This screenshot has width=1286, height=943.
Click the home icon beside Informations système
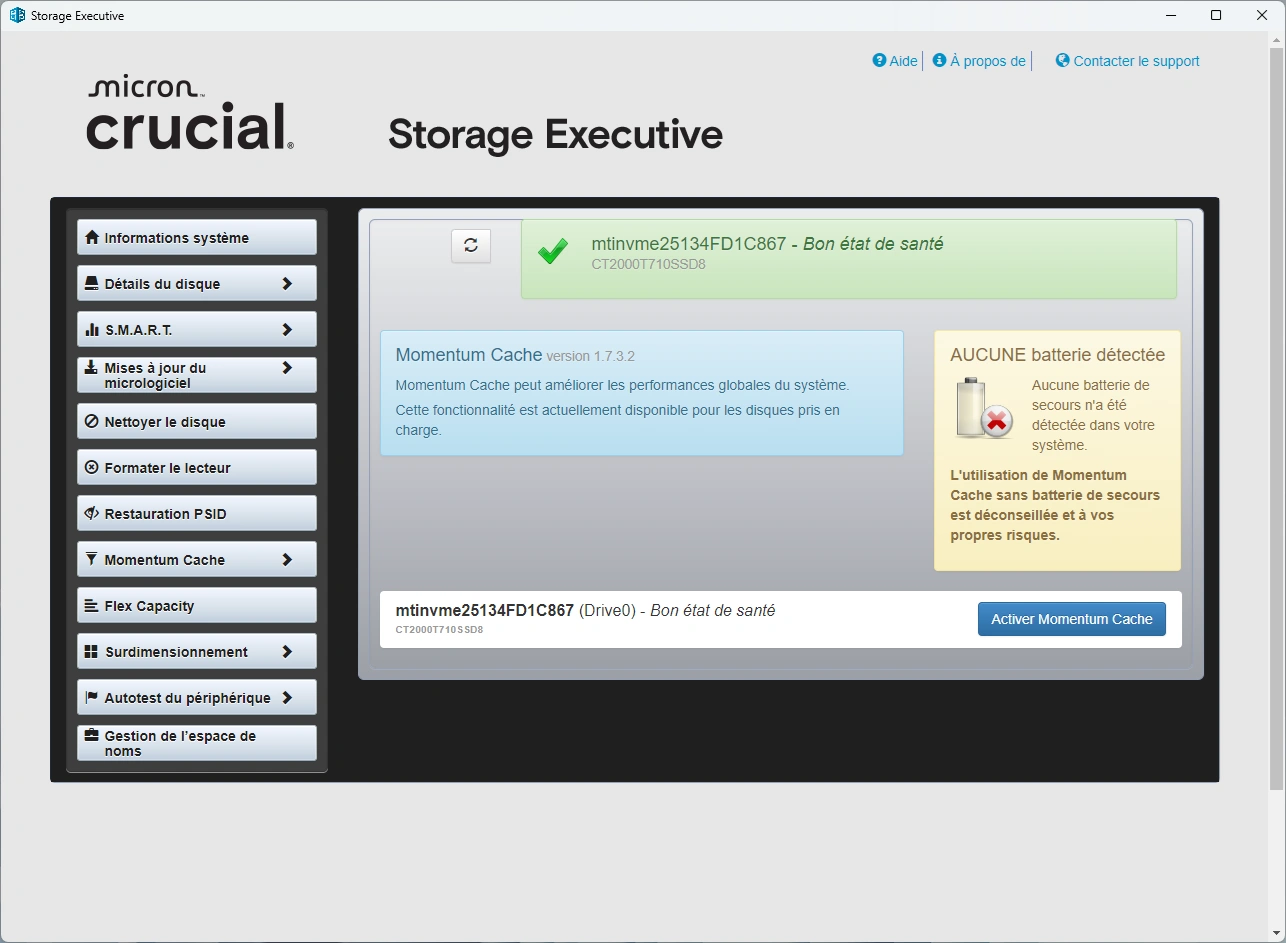pyautogui.click(x=92, y=238)
